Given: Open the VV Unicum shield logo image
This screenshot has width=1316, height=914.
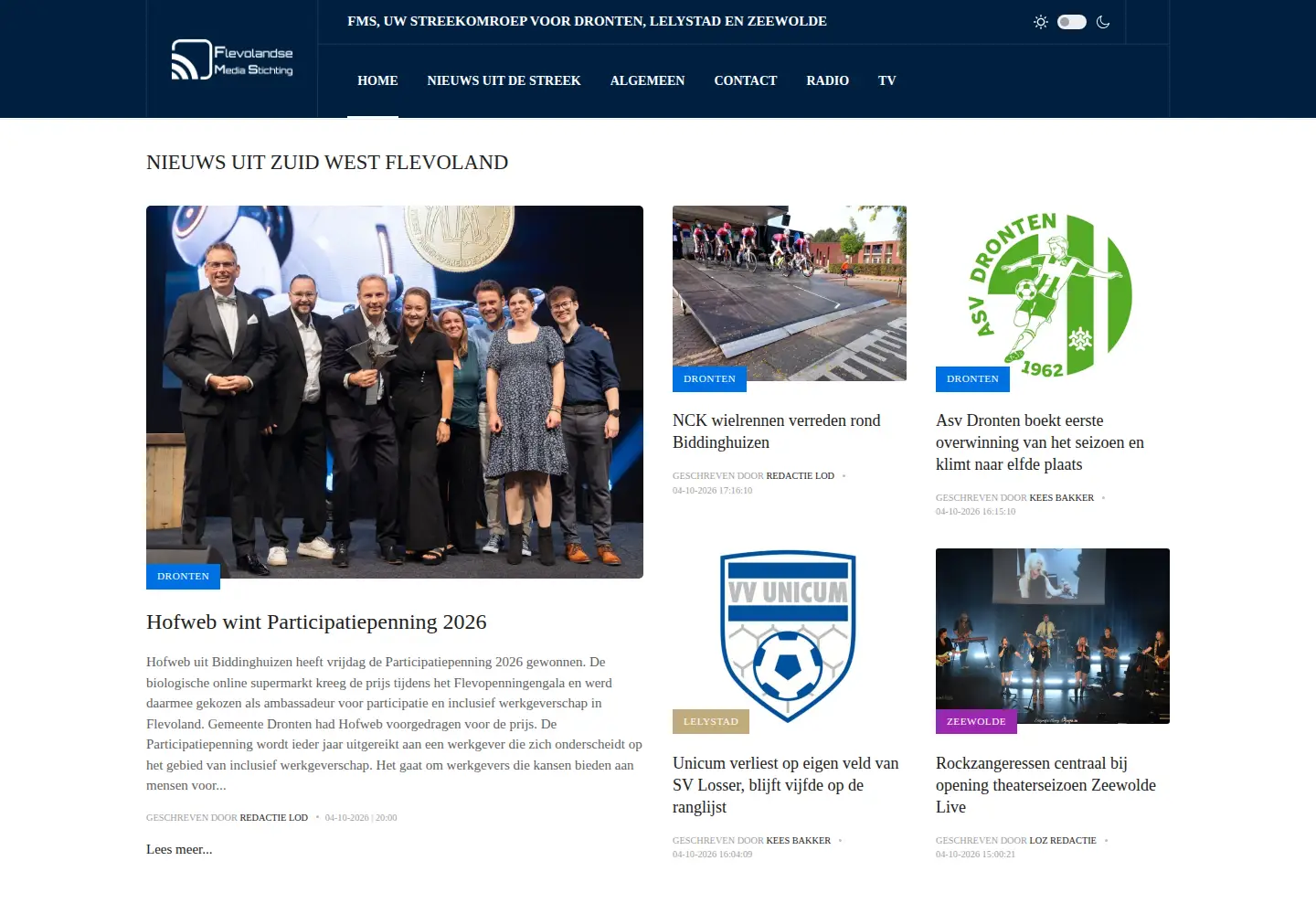Looking at the screenshot, I should pos(790,636).
